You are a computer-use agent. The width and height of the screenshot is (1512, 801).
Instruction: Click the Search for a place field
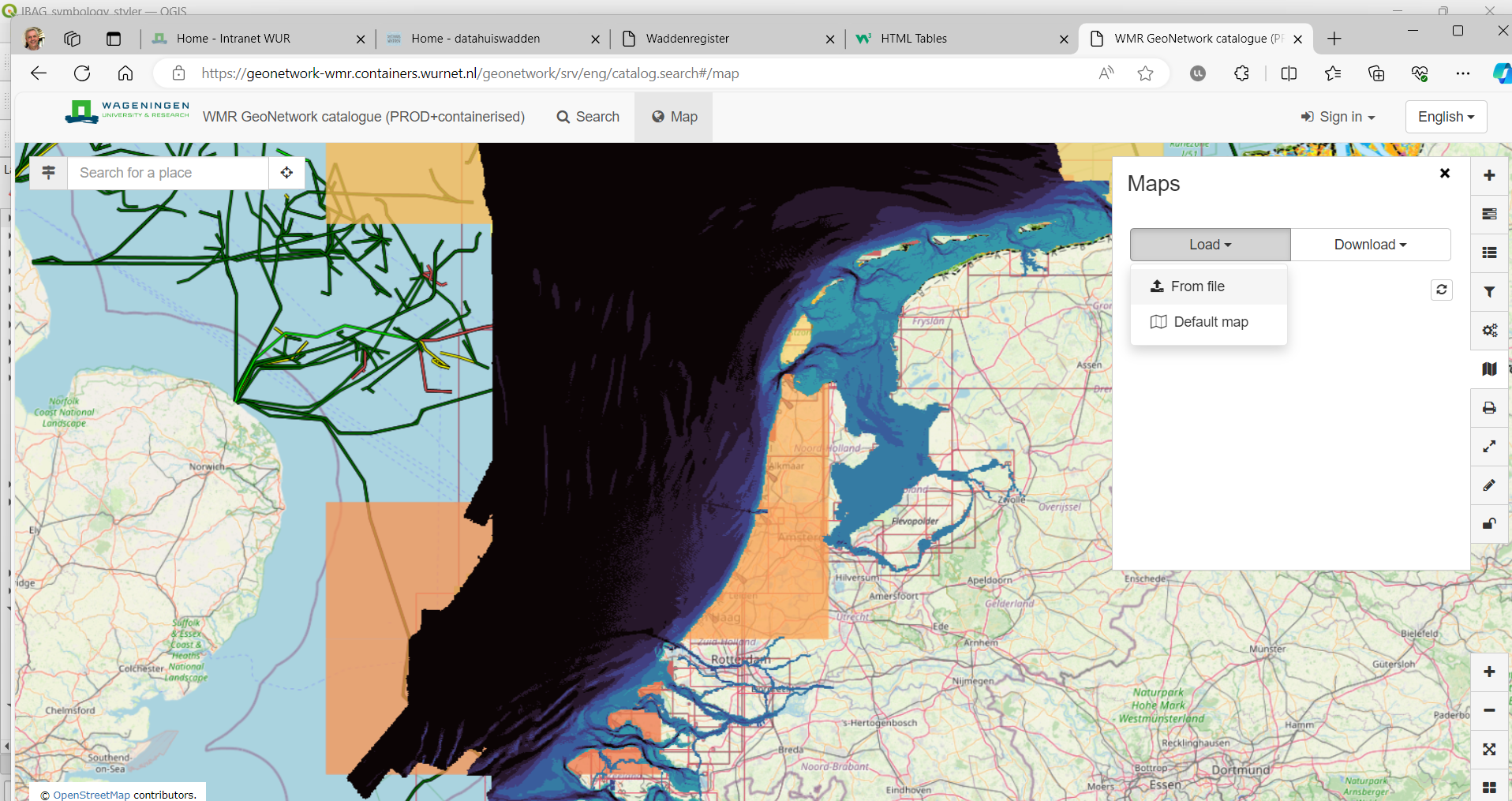168,173
